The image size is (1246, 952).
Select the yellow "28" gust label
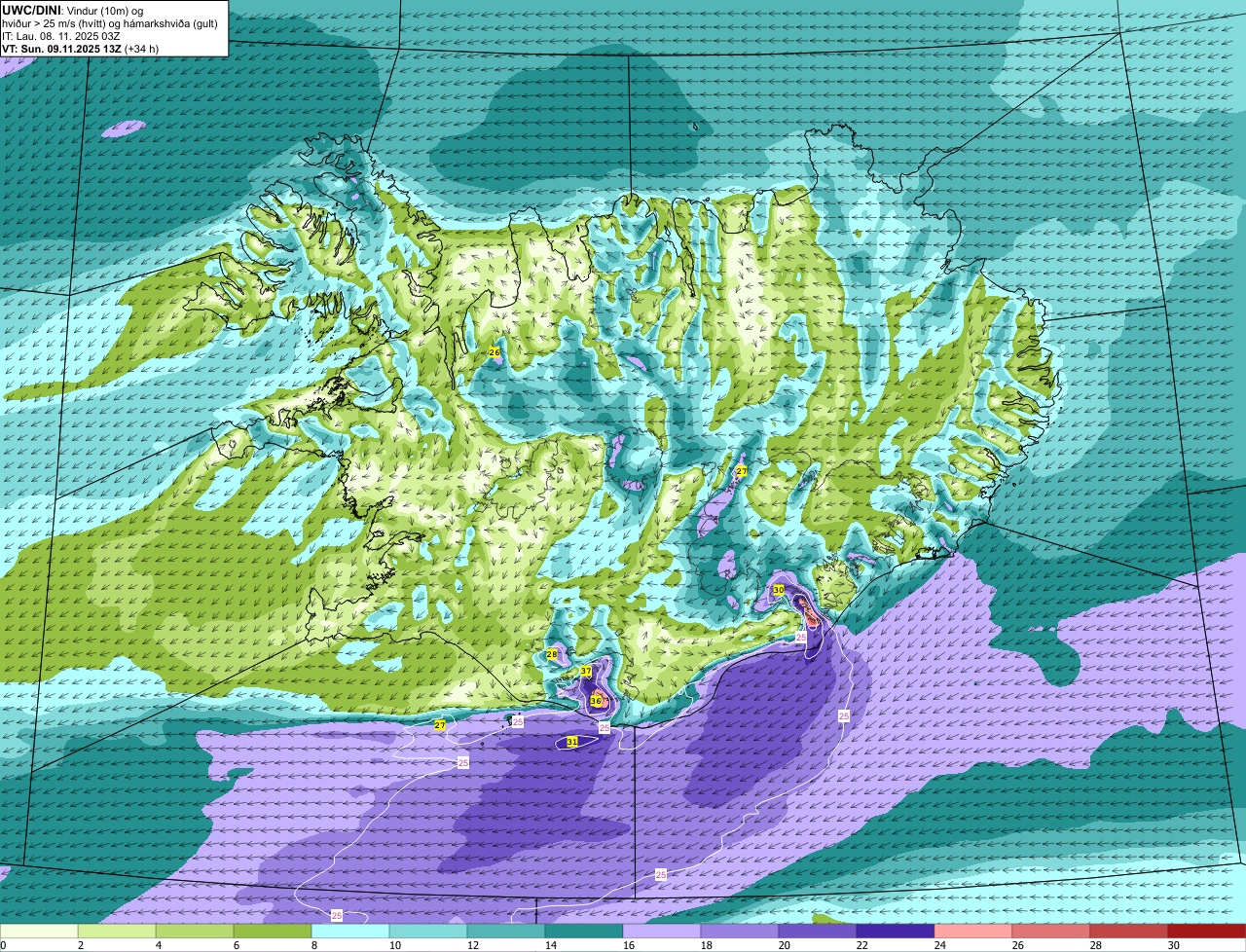pyautogui.click(x=551, y=654)
